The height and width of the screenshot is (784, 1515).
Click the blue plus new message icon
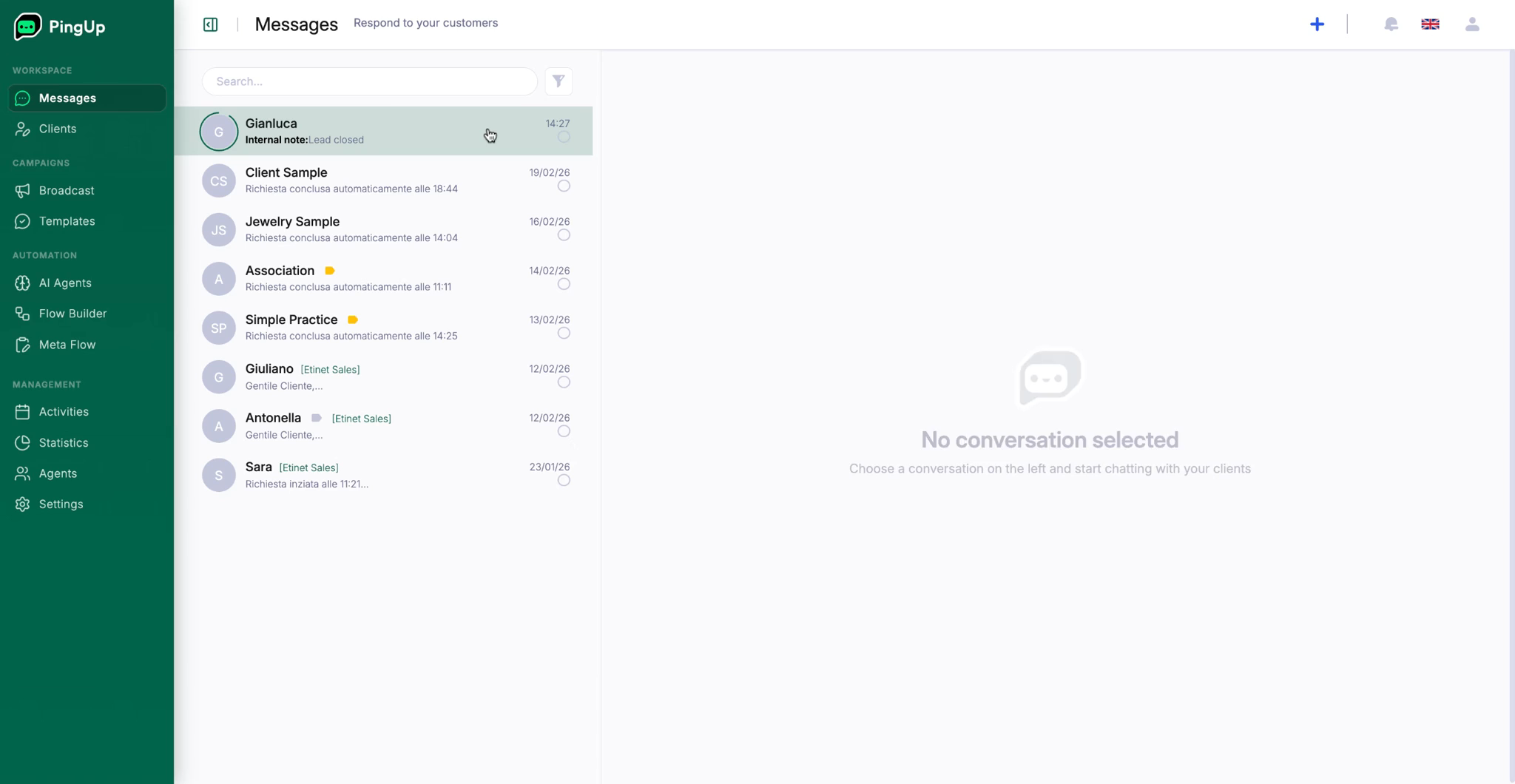click(1317, 24)
